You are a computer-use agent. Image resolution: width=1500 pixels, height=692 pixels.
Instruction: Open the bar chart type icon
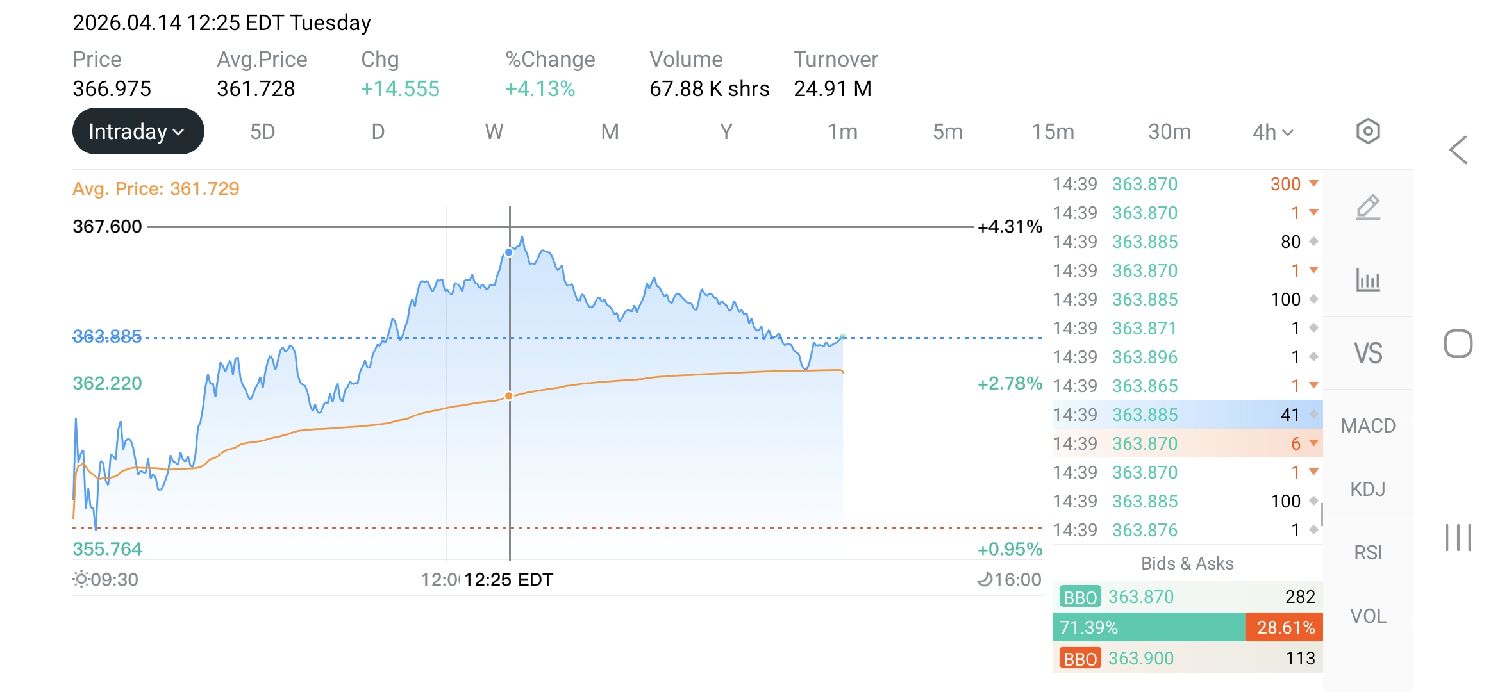1367,280
